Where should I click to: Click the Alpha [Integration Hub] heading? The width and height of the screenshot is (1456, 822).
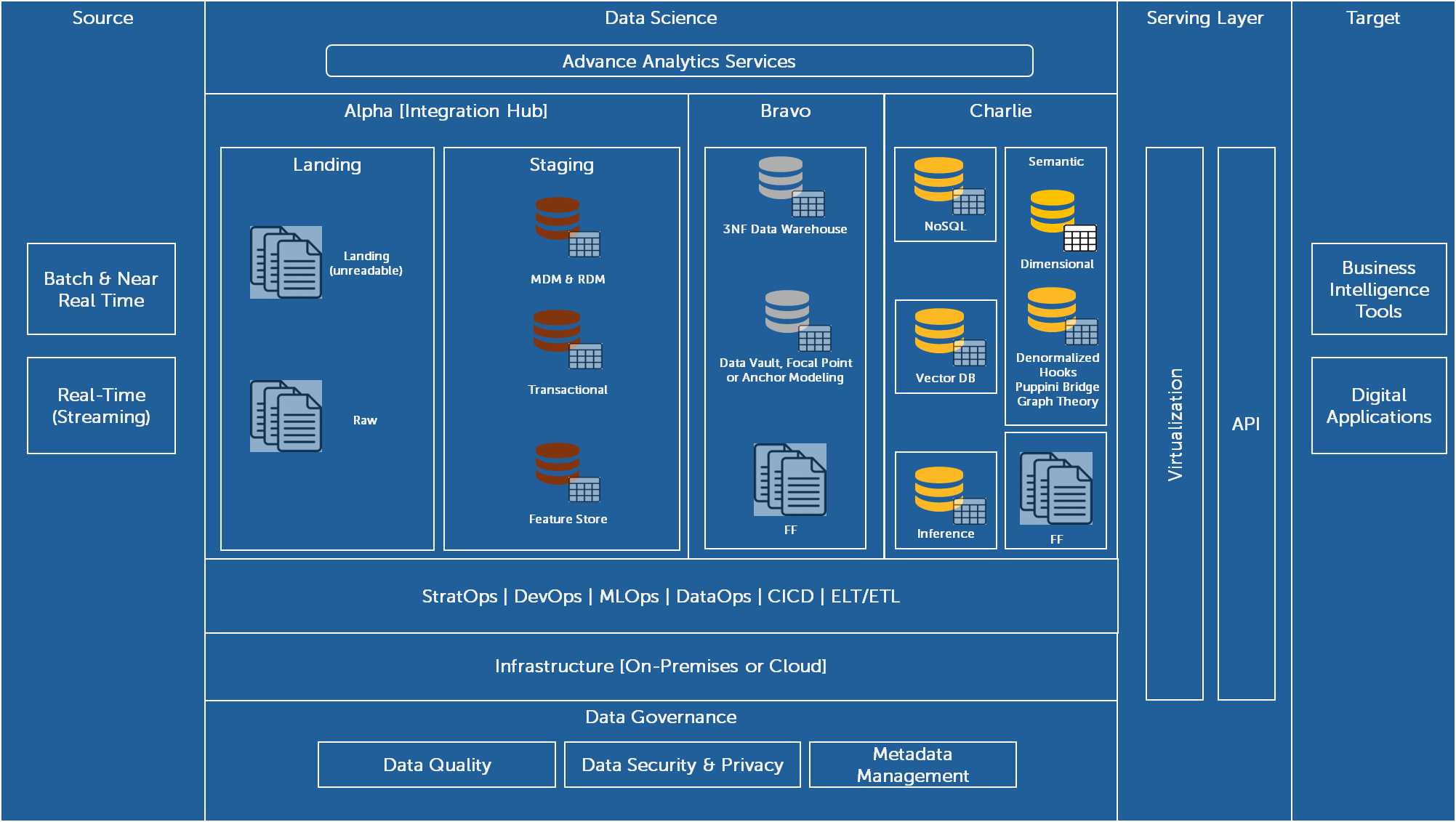pos(446,111)
